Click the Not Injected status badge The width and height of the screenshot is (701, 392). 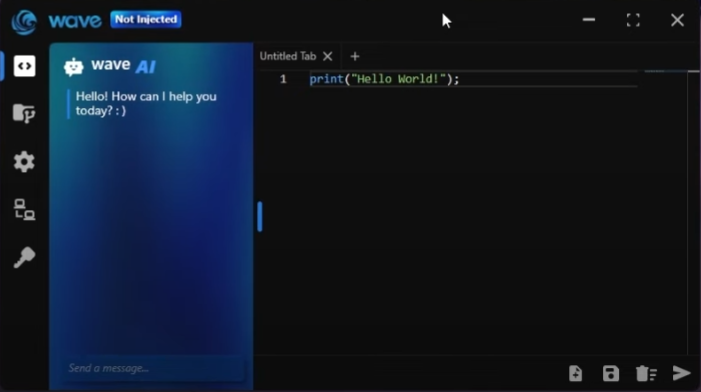(146, 19)
